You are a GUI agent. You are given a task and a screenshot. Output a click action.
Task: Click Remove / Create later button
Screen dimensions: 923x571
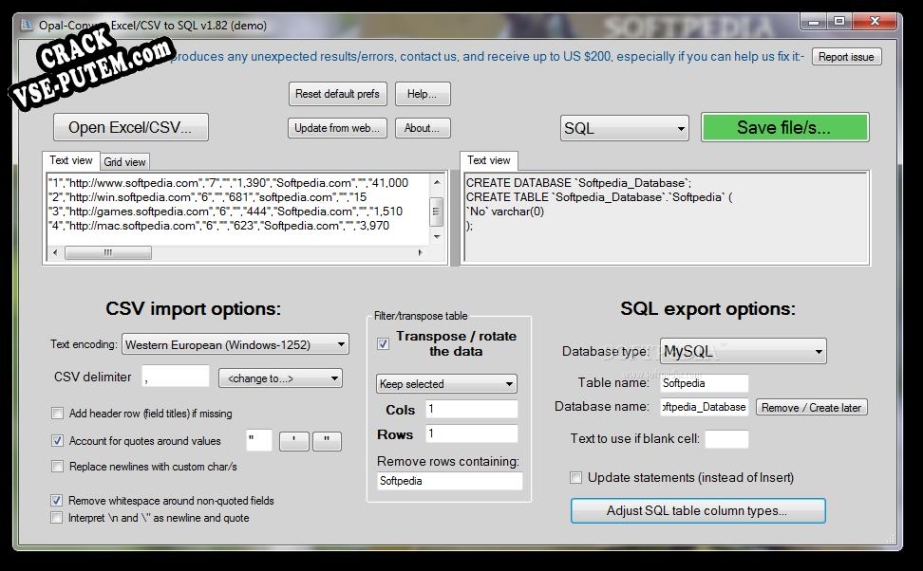[811, 407]
